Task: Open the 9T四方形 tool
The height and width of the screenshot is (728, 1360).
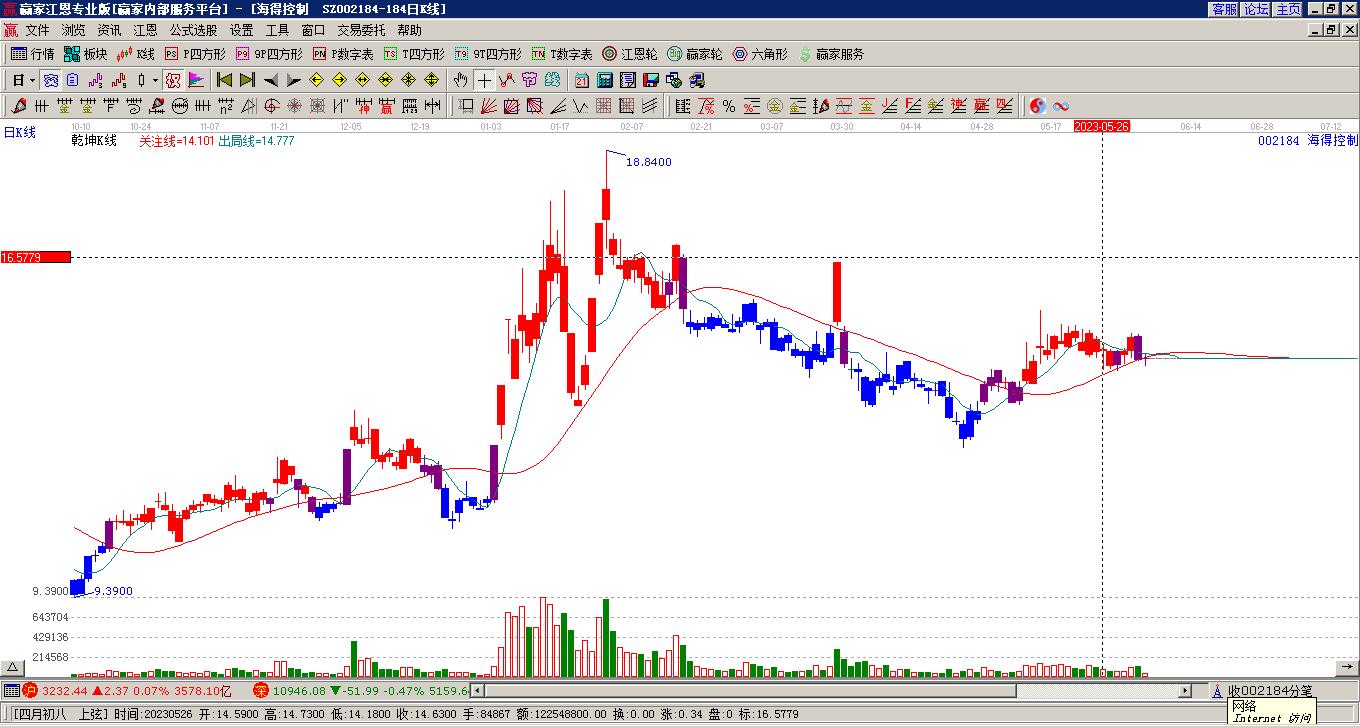Action: [487, 54]
